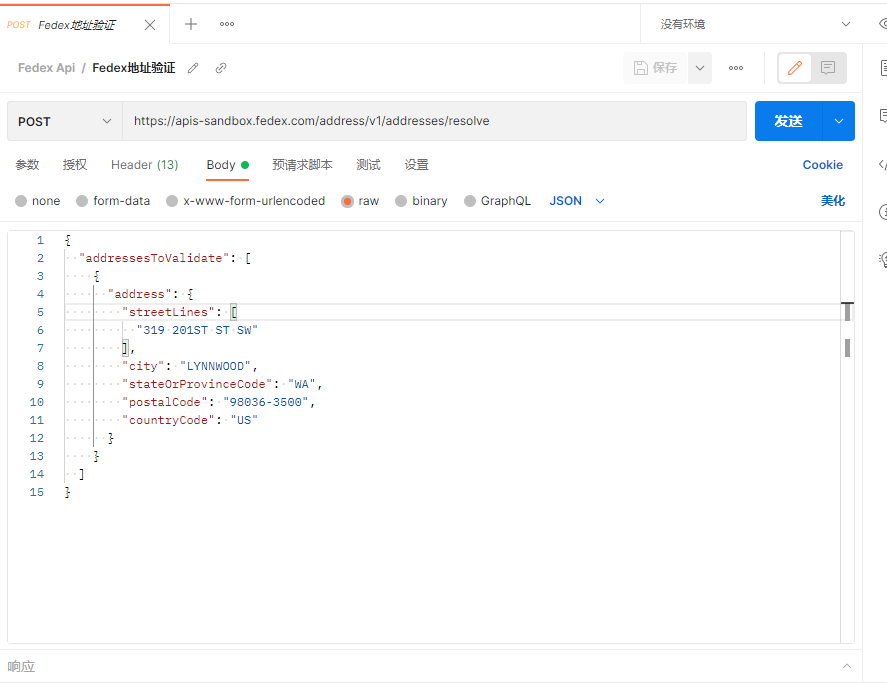Open documentation icon in right sidebar

883,68
